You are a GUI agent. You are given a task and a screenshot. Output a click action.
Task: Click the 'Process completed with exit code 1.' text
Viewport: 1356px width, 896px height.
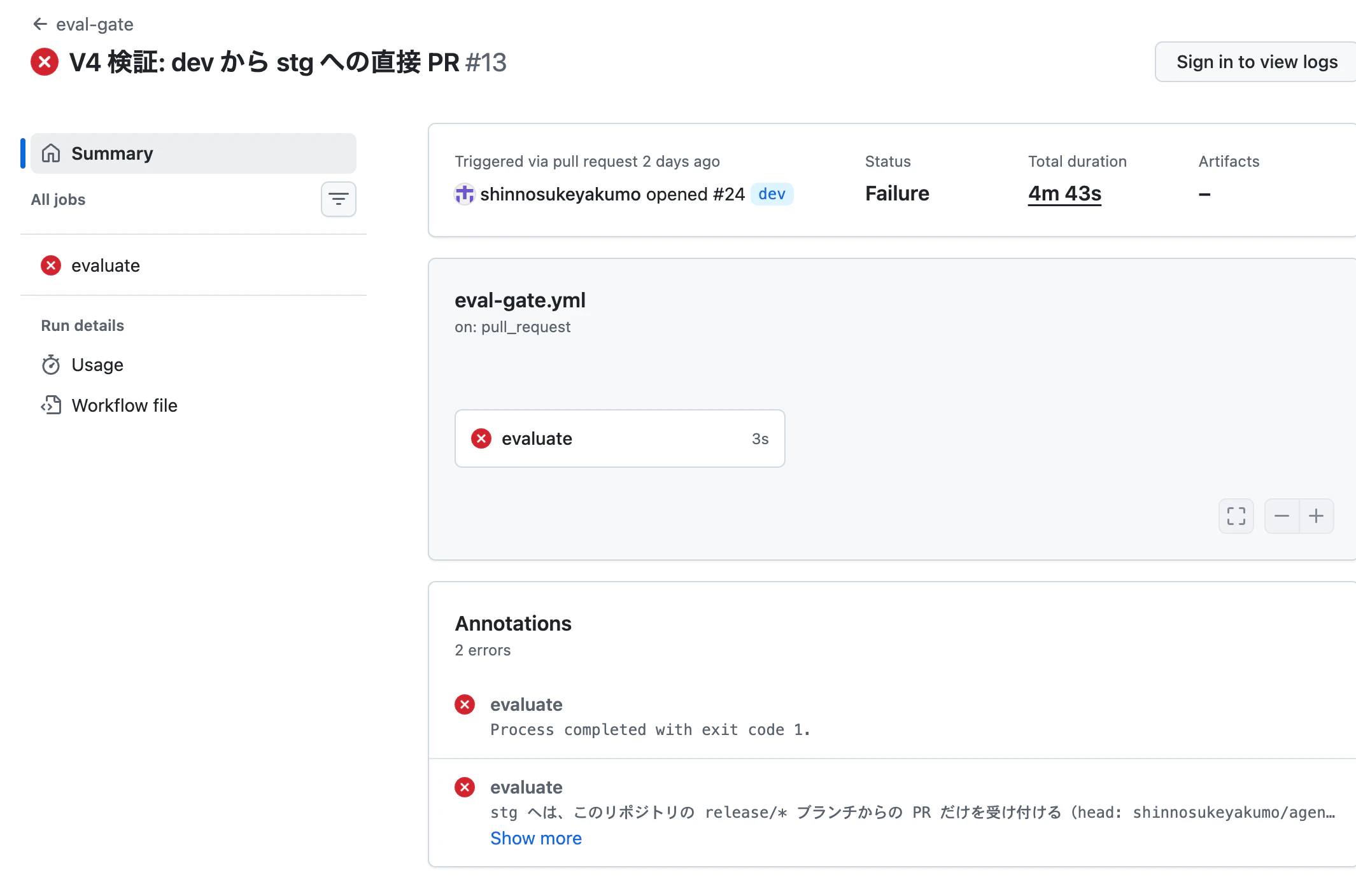tap(651, 730)
